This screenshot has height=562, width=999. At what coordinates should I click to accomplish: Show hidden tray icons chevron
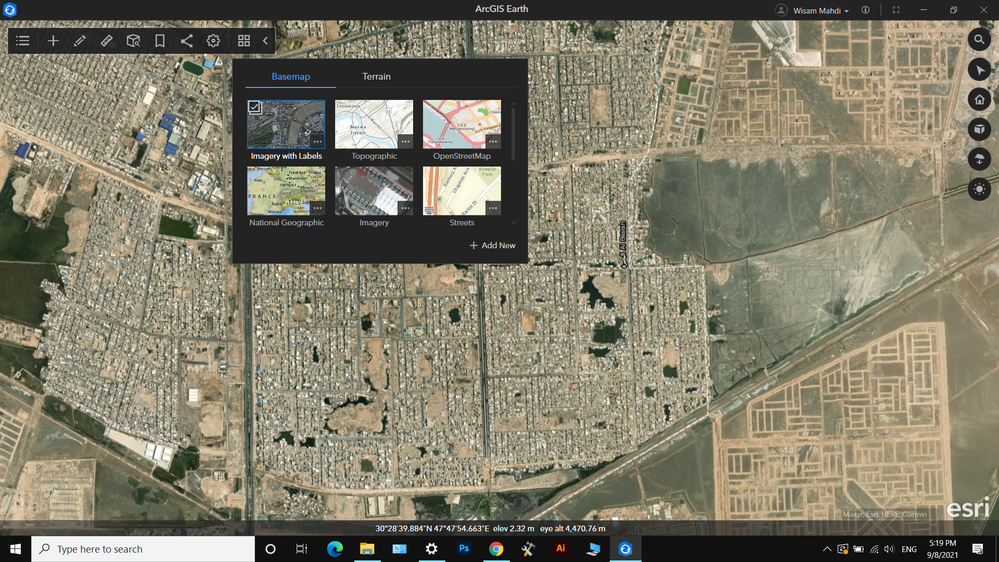827,549
